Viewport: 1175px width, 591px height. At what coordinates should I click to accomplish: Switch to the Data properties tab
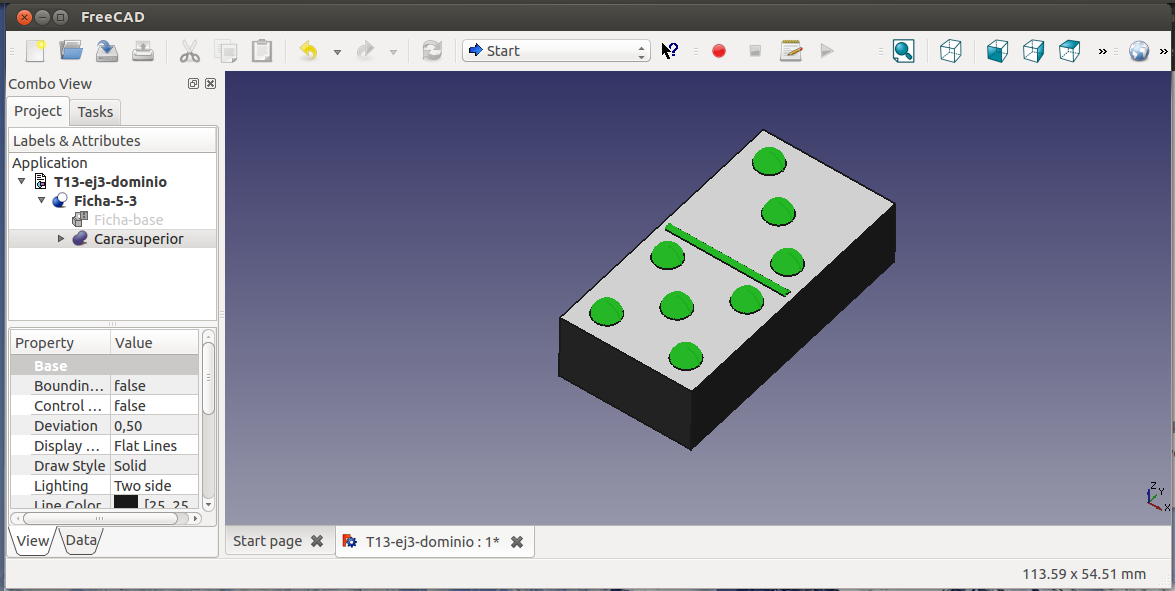[x=81, y=541]
